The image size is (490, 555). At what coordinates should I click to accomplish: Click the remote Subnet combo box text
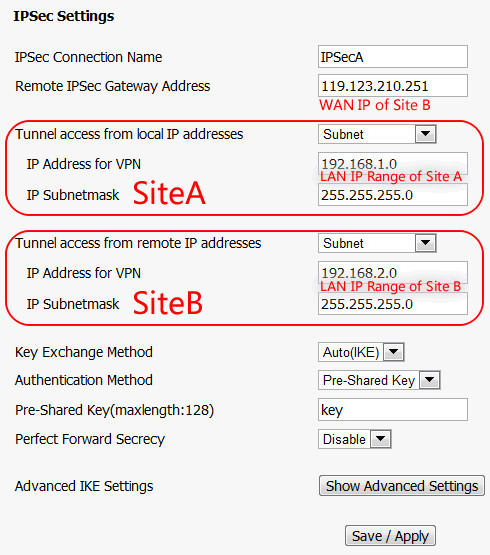pos(343,243)
